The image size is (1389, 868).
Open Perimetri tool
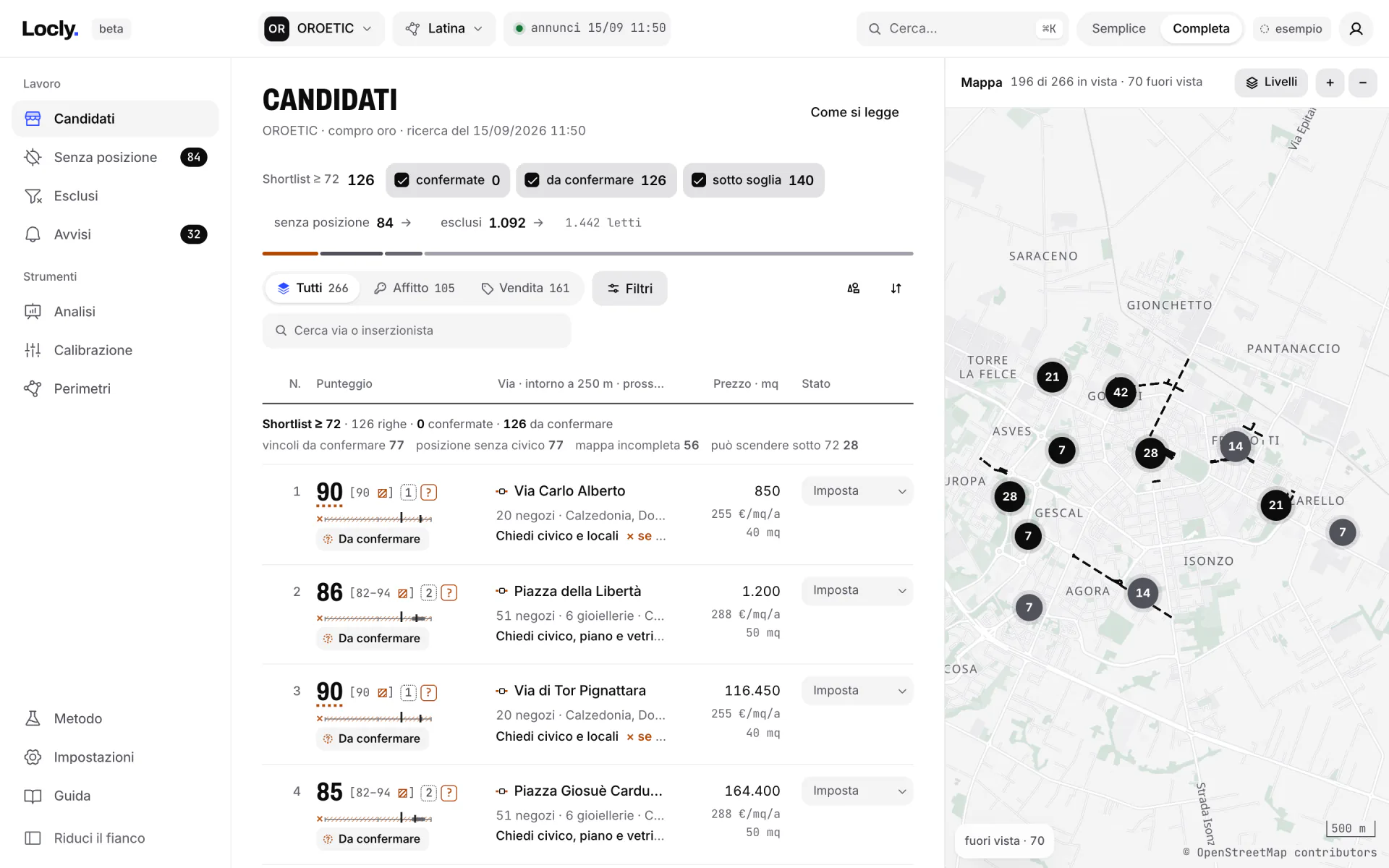click(x=115, y=388)
